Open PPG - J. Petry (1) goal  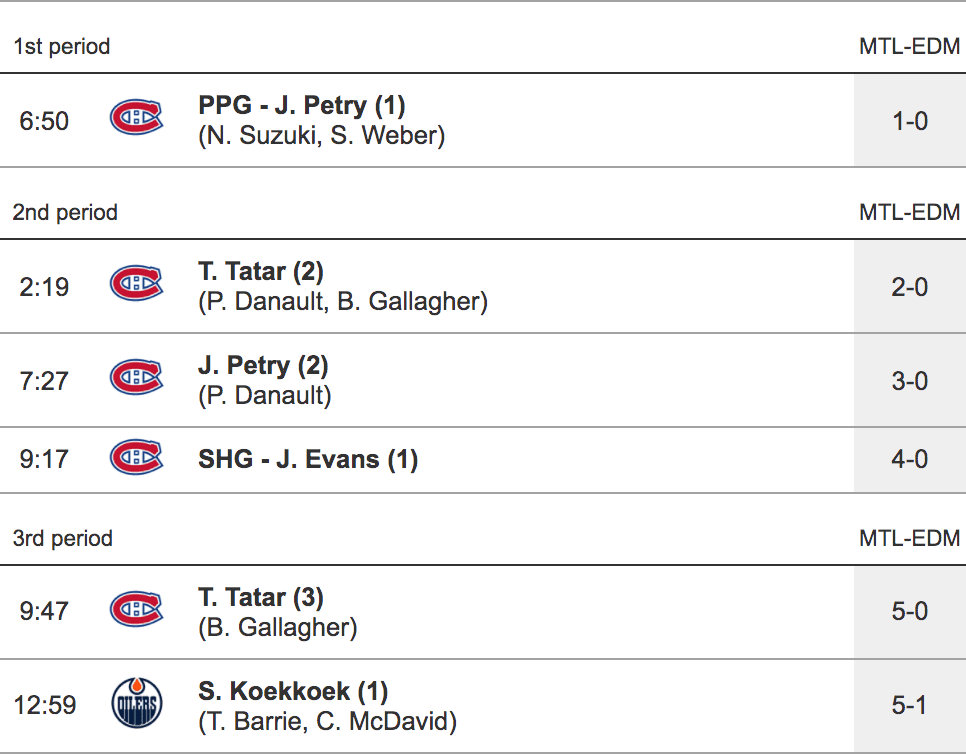point(302,105)
